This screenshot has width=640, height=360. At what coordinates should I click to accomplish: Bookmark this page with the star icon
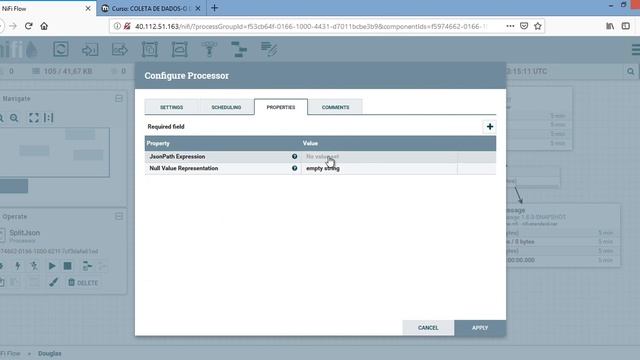point(538,26)
